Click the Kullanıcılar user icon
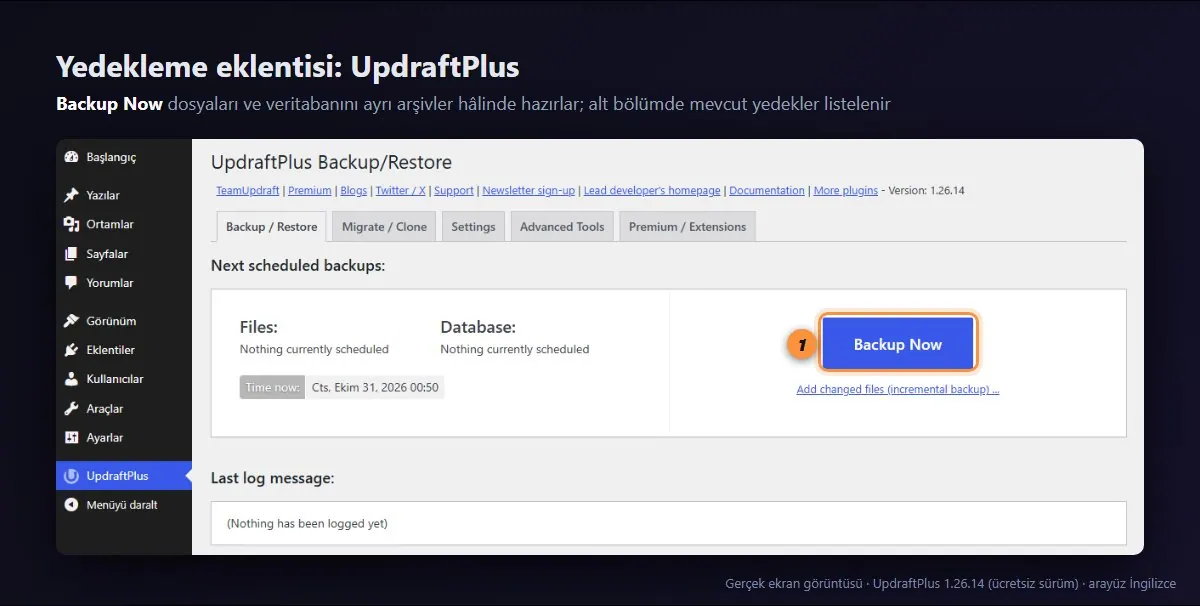 pos(71,379)
